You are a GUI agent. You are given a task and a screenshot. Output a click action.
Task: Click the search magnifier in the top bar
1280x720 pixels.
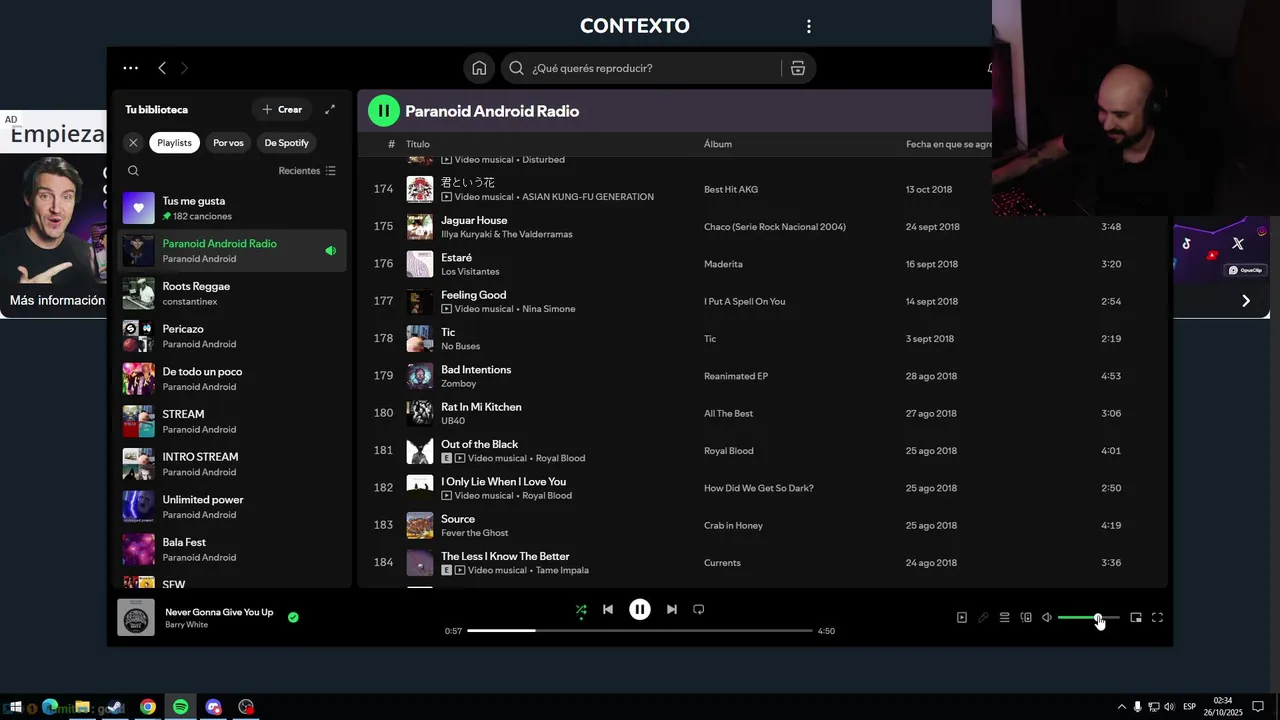coord(516,68)
